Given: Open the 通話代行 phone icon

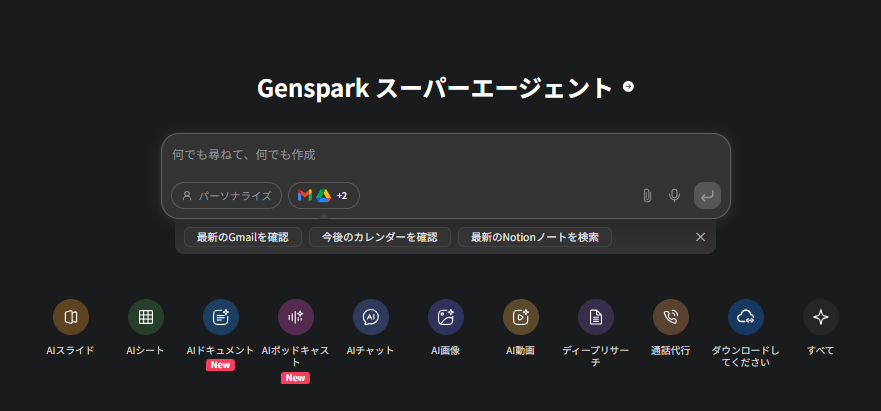Looking at the screenshot, I should pyautogui.click(x=671, y=317).
